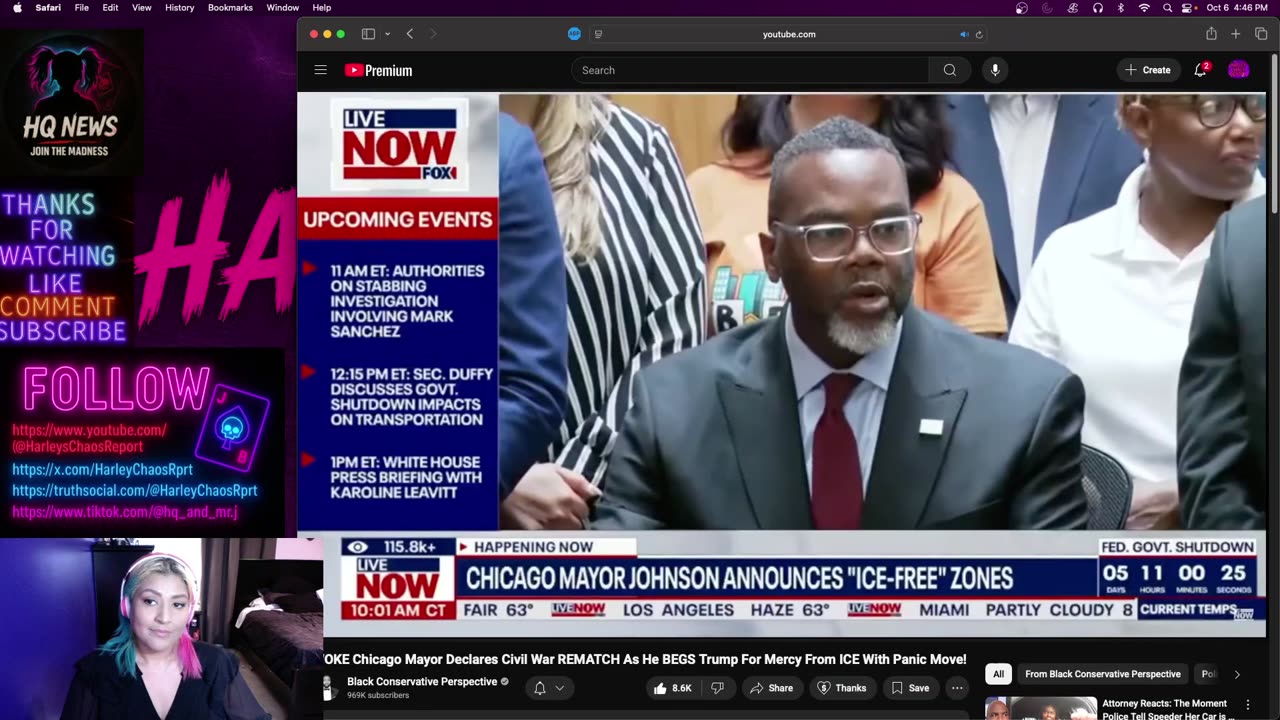The height and width of the screenshot is (720, 1280).
Task: Open the page Reader menu icon in address bar
Action: (x=598, y=34)
